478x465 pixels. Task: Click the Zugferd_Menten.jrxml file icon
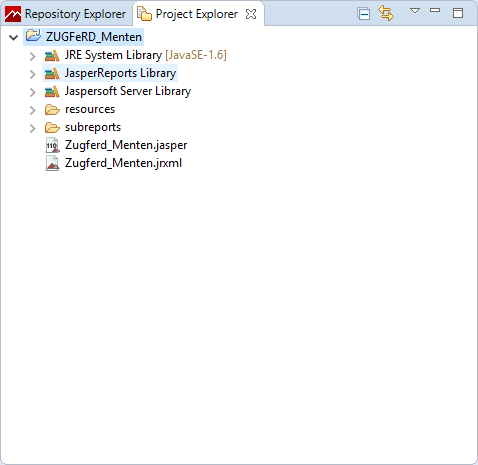click(x=52, y=163)
